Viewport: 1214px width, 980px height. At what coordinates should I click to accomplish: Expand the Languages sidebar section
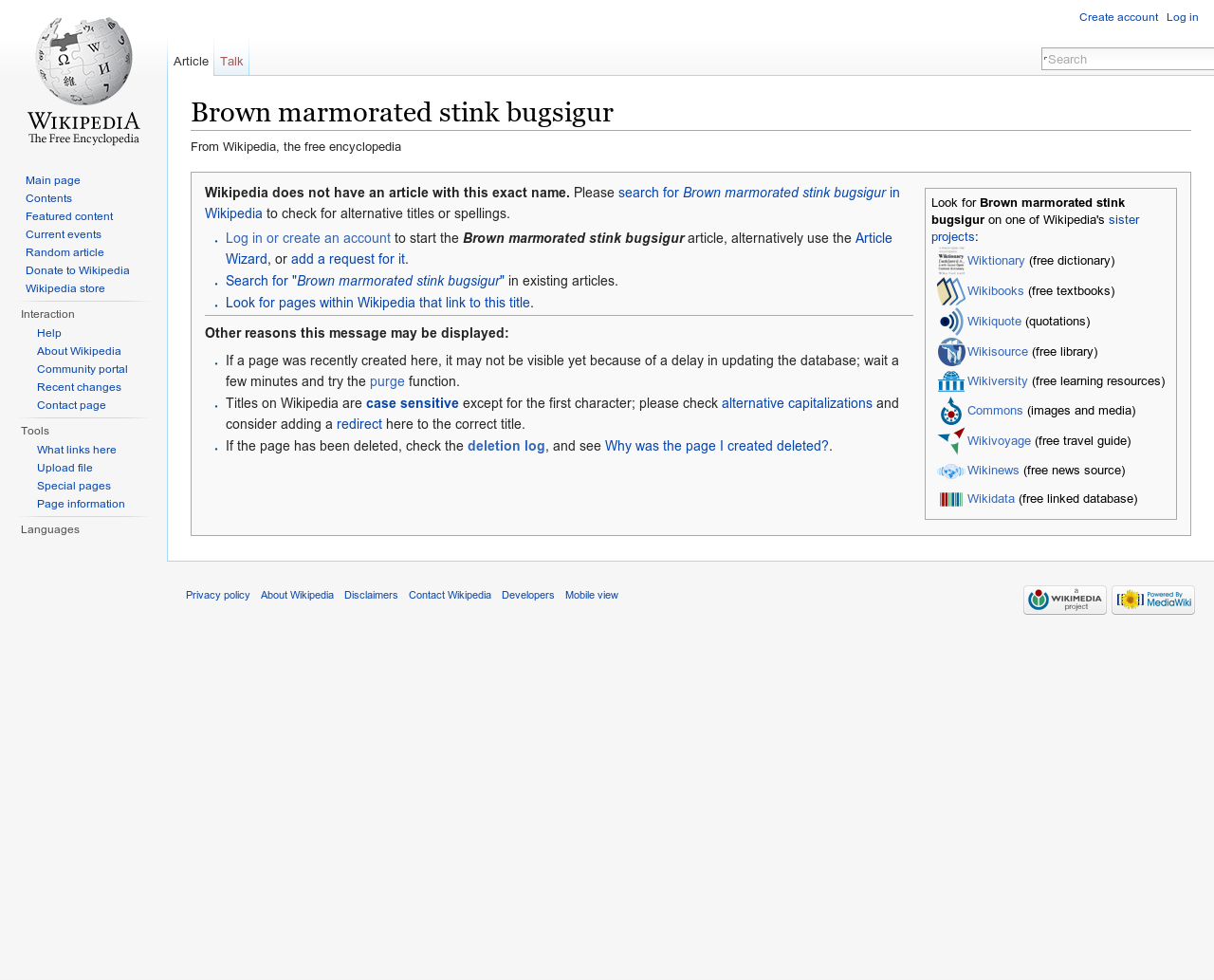pyautogui.click(x=50, y=529)
